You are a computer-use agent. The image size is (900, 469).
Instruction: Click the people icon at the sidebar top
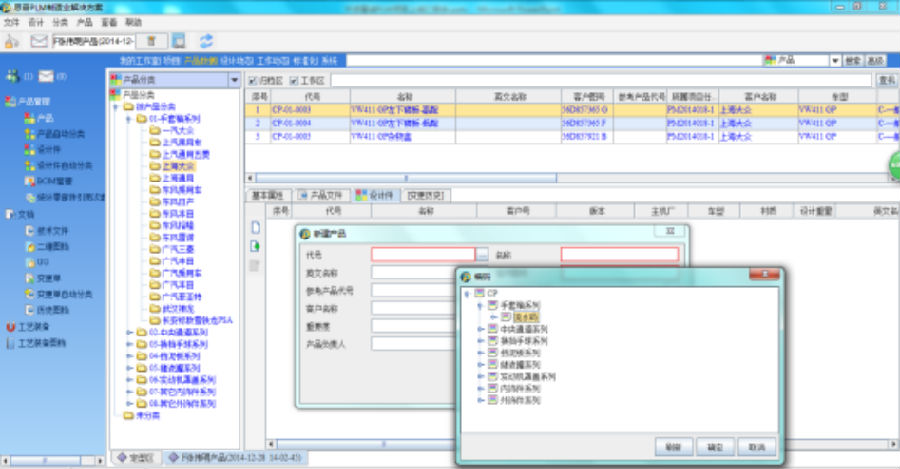point(13,76)
